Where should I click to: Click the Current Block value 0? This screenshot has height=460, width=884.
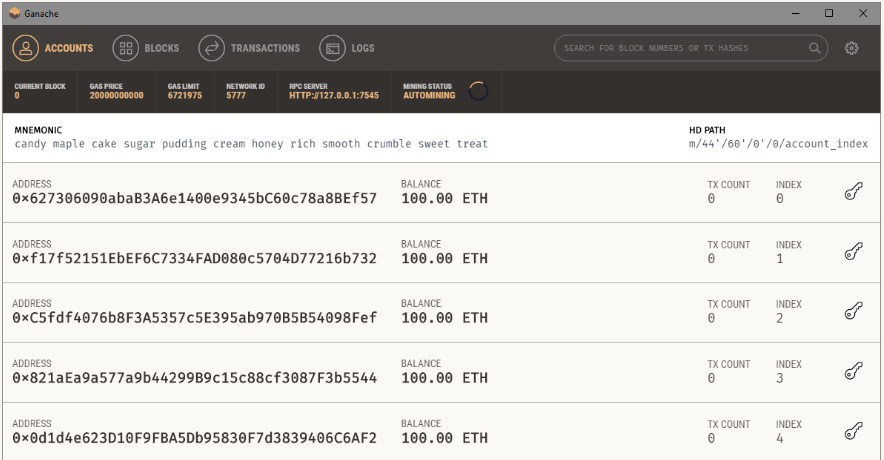coord(17,95)
